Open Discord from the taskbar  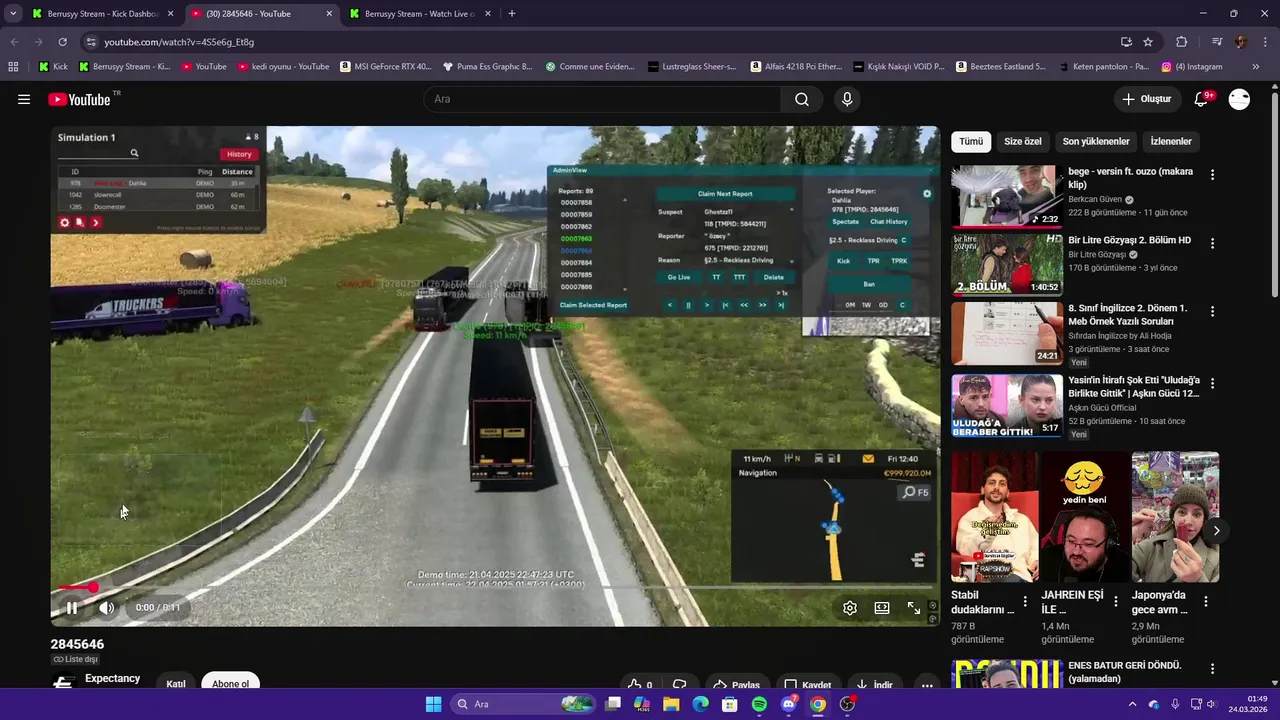[789, 704]
